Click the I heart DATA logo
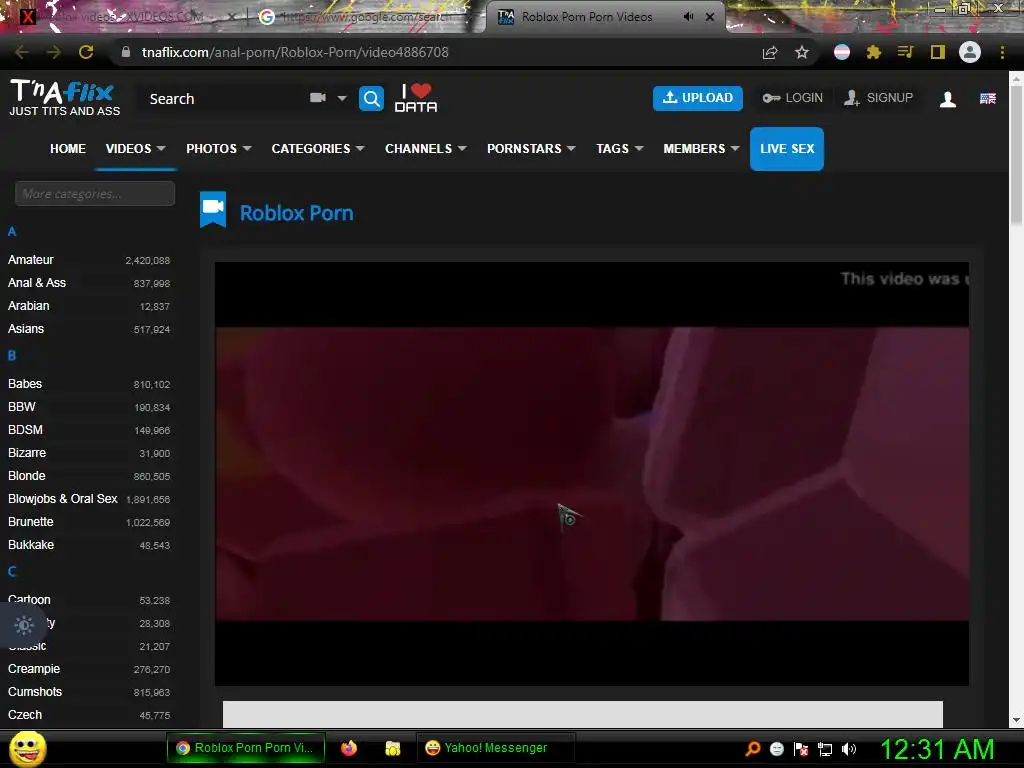The width and height of the screenshot is (1024, 768). (416, 98)
